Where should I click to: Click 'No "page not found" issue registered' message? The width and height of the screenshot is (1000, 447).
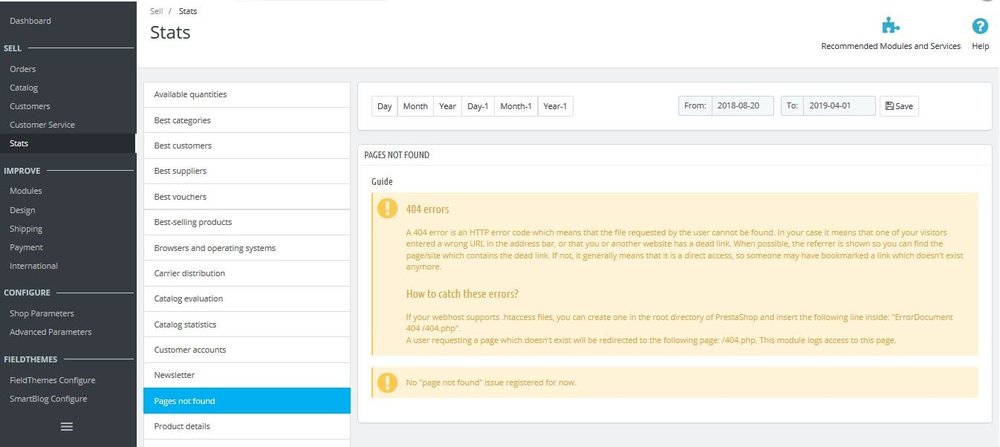coord(491,383)
